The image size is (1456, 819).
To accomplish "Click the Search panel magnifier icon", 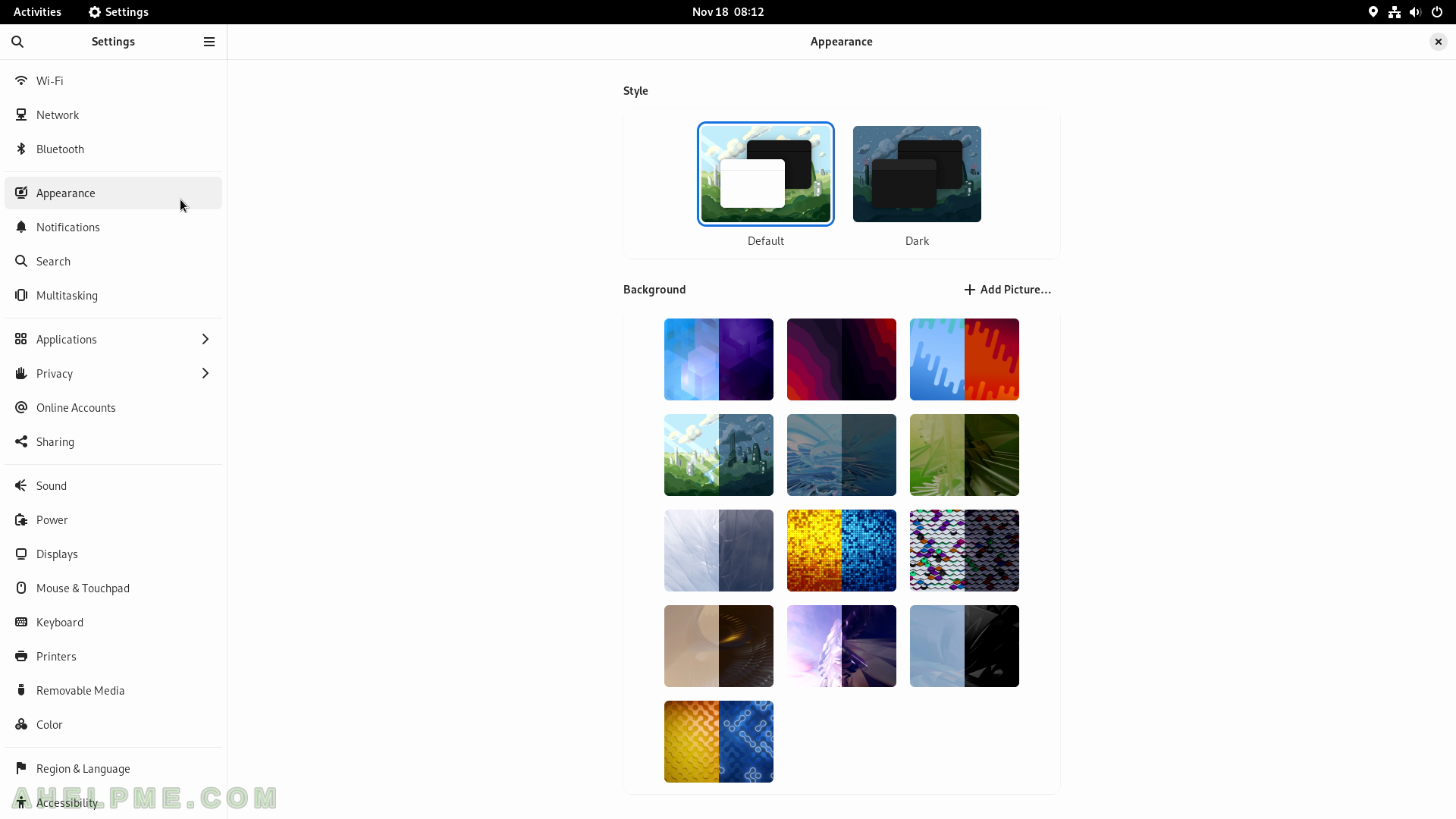I will tap(21, 261).
